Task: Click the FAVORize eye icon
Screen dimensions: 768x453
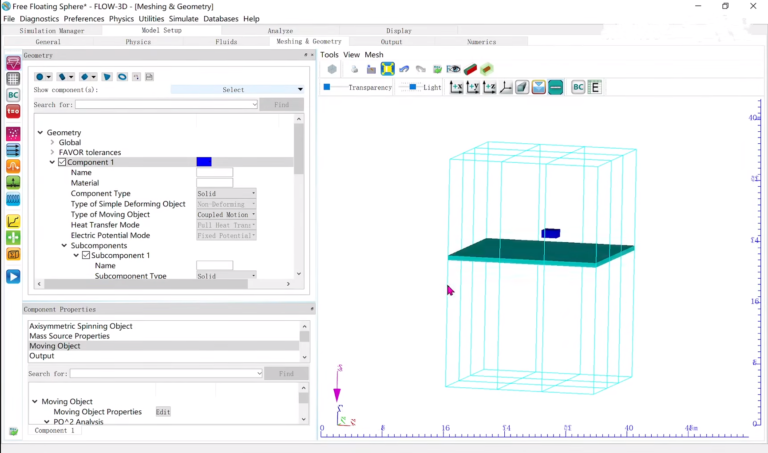Action: click(454, 69)
